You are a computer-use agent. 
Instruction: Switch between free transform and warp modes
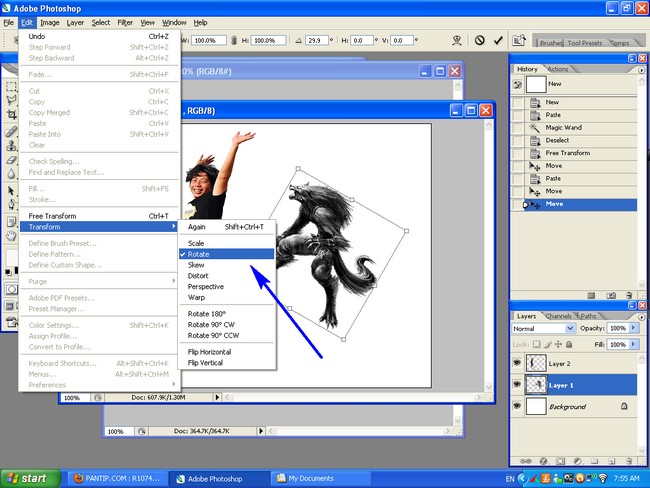(x=457, y=40)
